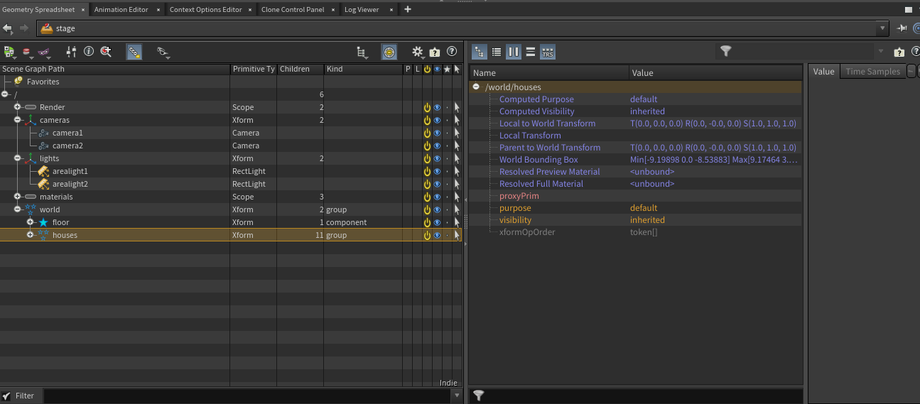The width and height of the screenshot is (920, 404).
Task: Click the TRS display icon in details toolbar
Action: (547, 52)
